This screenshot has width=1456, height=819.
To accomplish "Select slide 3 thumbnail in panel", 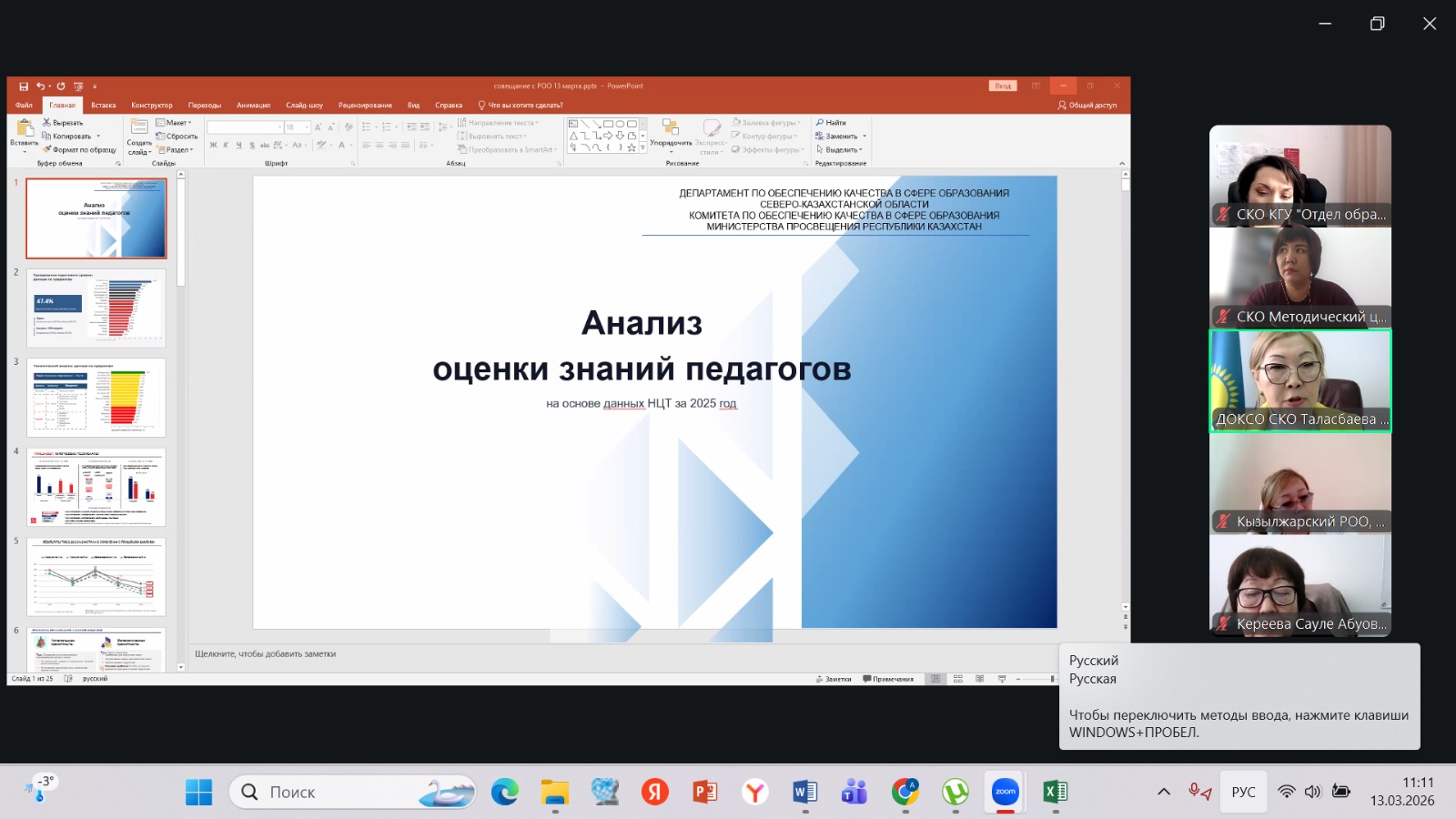I will coord(96,396).
